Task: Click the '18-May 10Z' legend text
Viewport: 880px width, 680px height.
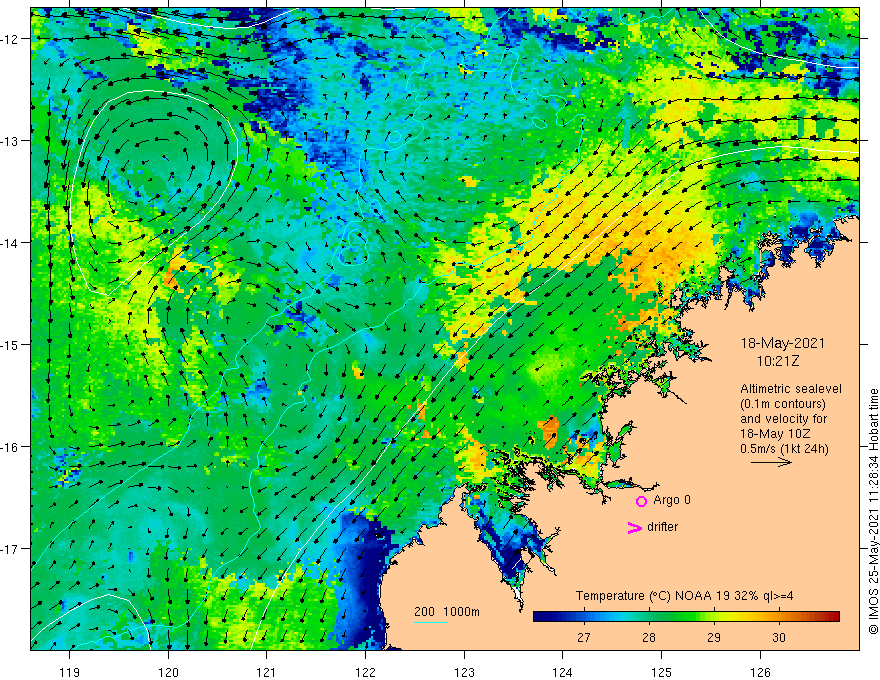Action: pyautogui.click(x=774, y=434)
